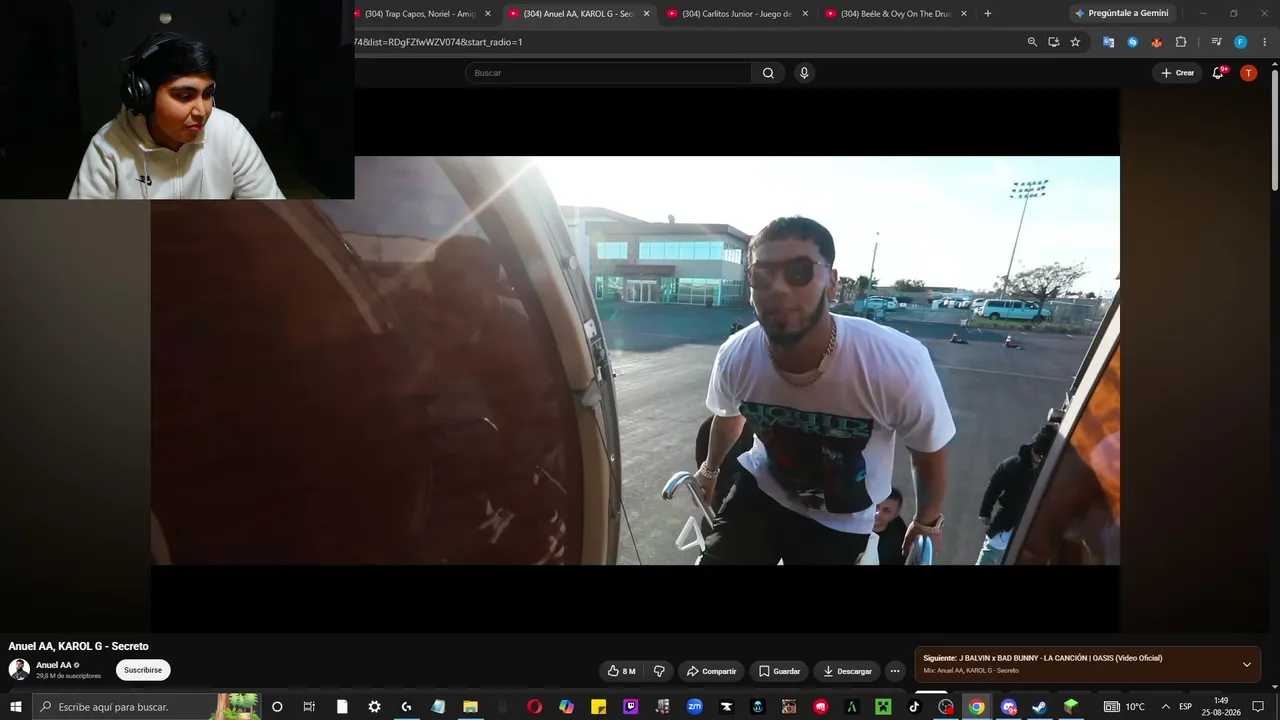The height and width of the screenshot is (720, 1280).
Task: Bookmark this page with star icon
Action: [1075, 42]
